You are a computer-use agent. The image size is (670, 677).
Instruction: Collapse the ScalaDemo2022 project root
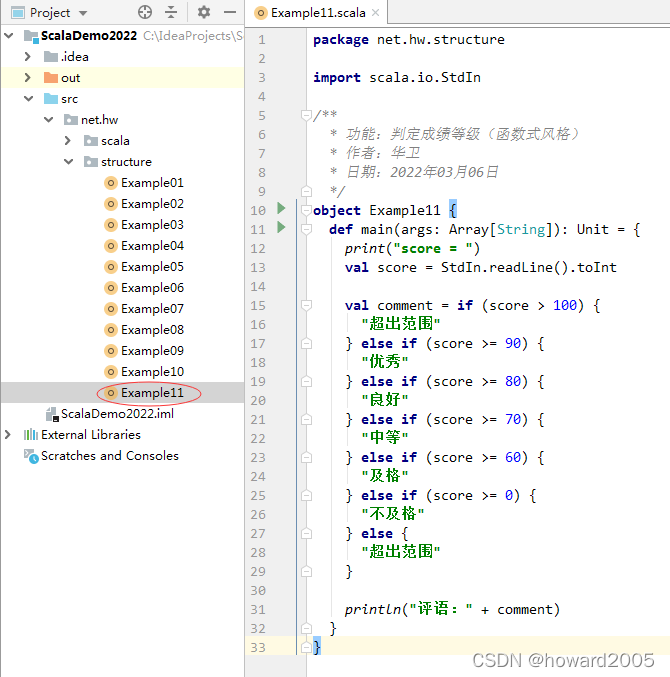pyautogui.click(x=9, y=35)
